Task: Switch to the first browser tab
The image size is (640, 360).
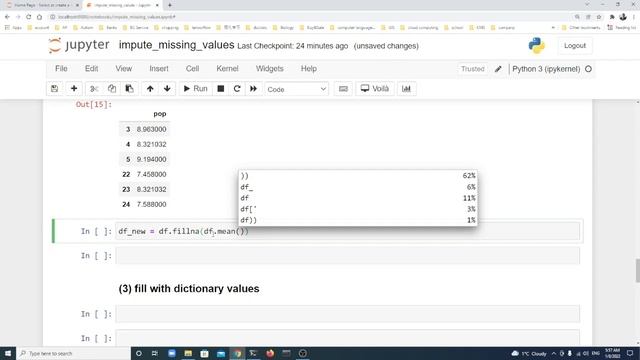Action: tap(42, 5)
